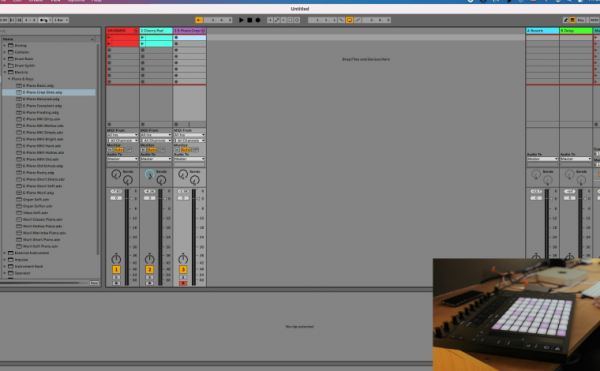Click the highlighted teal send knob on track 2
The height and width of the screenshot is (371, 600).
click(150, 174)
